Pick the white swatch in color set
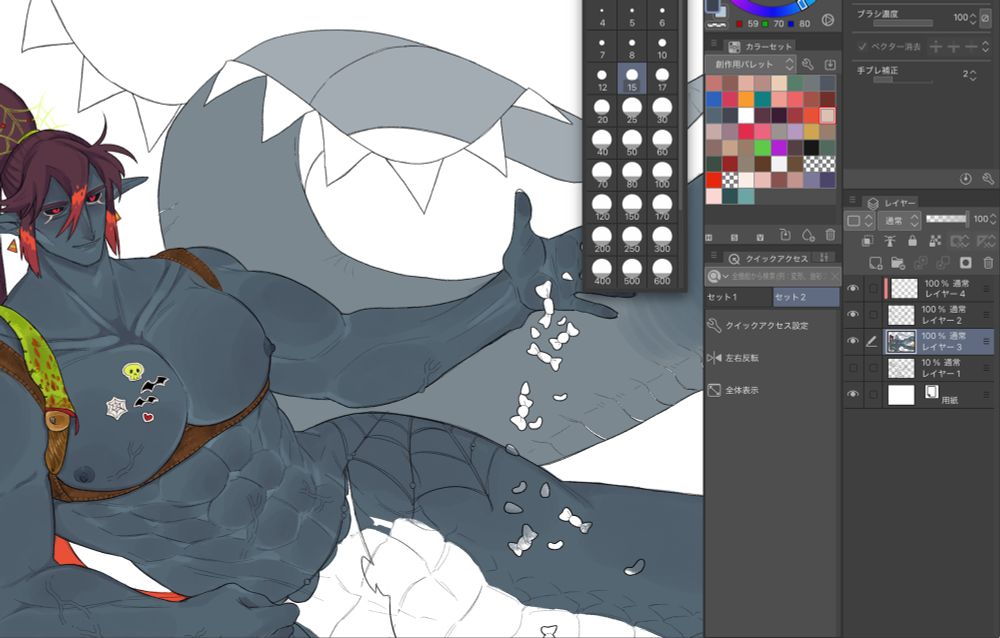 coord(746,115)
